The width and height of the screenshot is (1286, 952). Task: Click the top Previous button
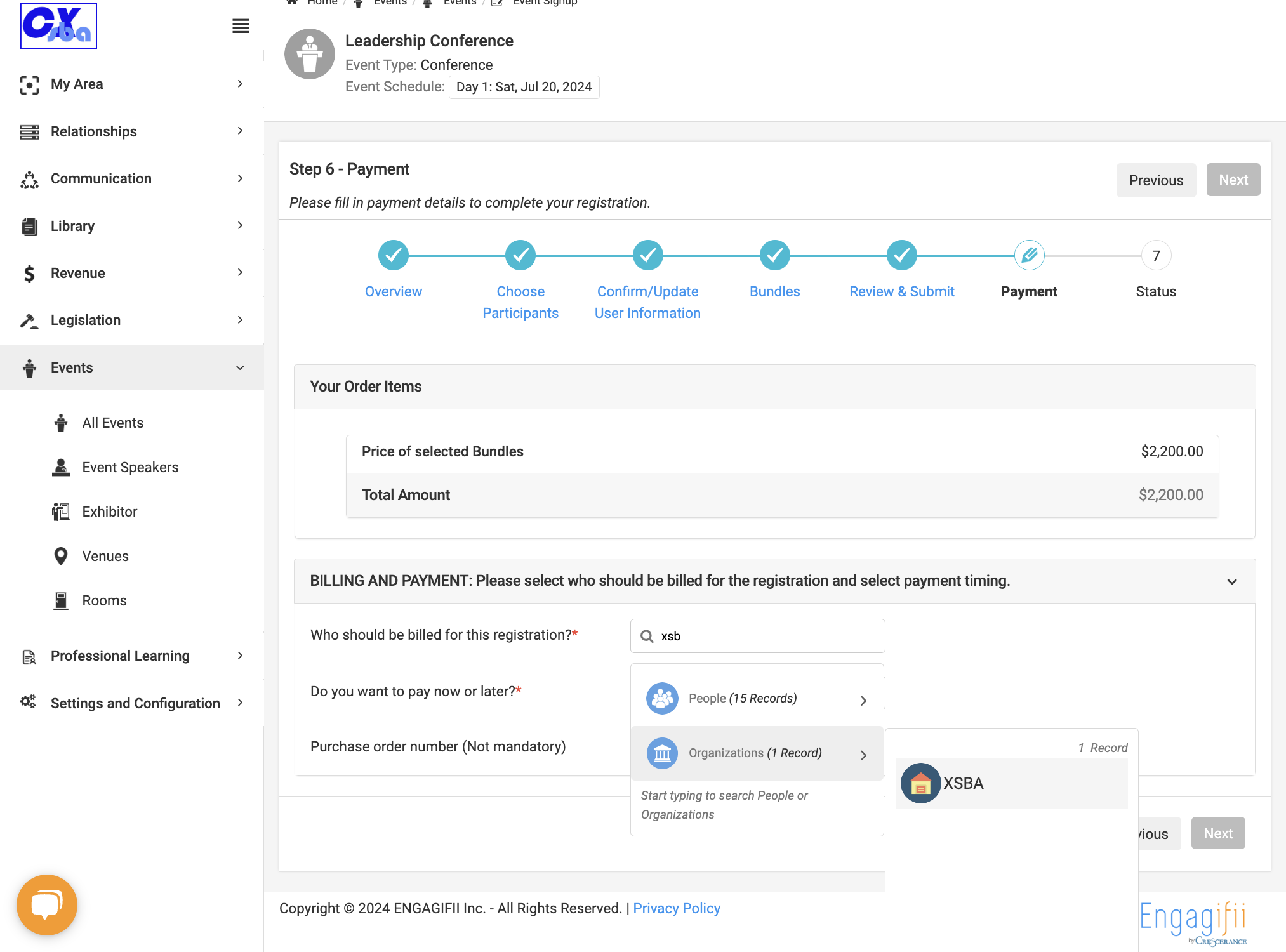click(x=1156, y=180)
